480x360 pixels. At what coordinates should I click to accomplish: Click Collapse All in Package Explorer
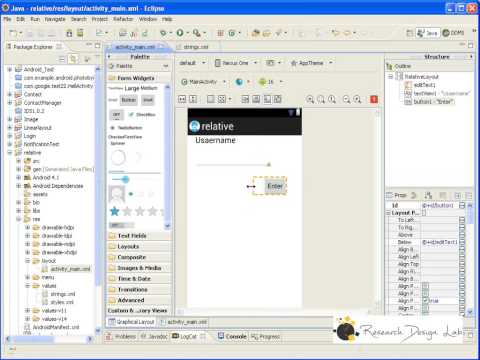click(62, 59)
